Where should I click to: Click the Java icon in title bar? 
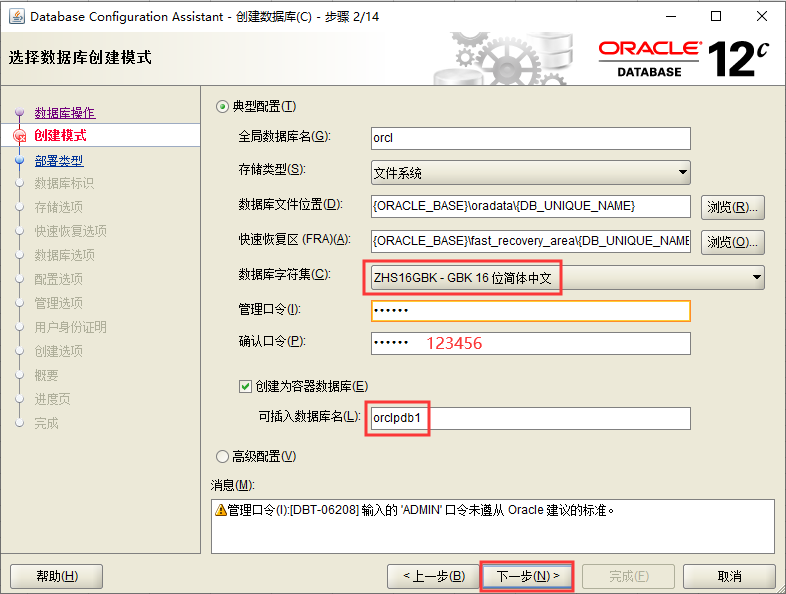(x=13, y=16)
